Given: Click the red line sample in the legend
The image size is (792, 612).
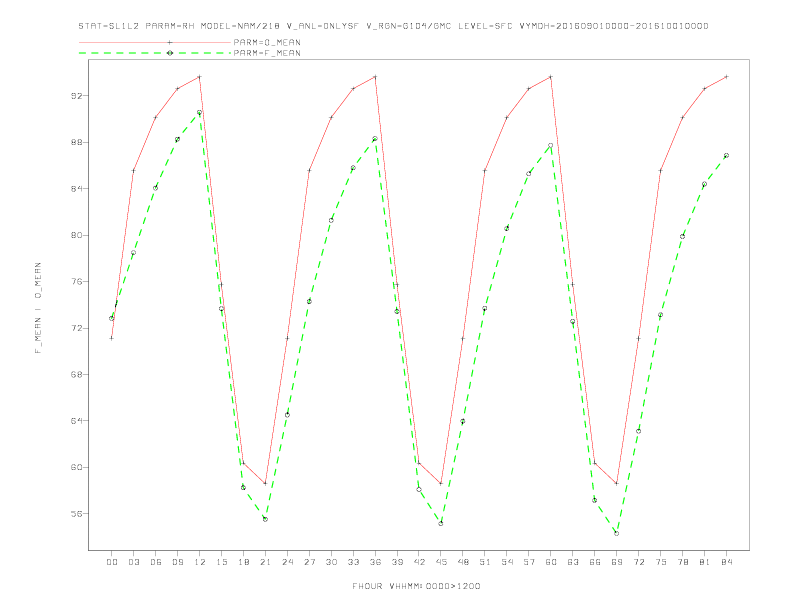Looking at the screenshot, I should [155, 42].
